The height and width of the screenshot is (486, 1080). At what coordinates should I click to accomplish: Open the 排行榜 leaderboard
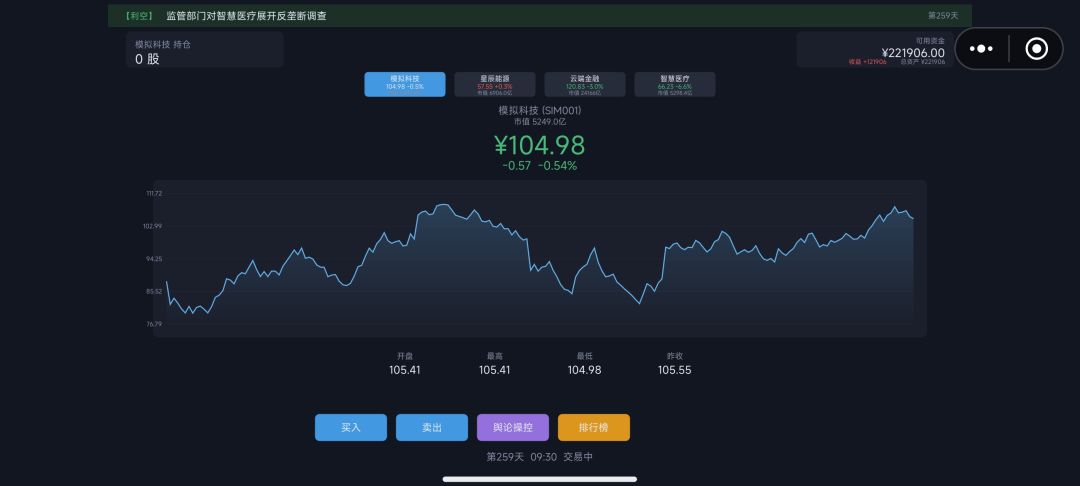click(594, 427)
